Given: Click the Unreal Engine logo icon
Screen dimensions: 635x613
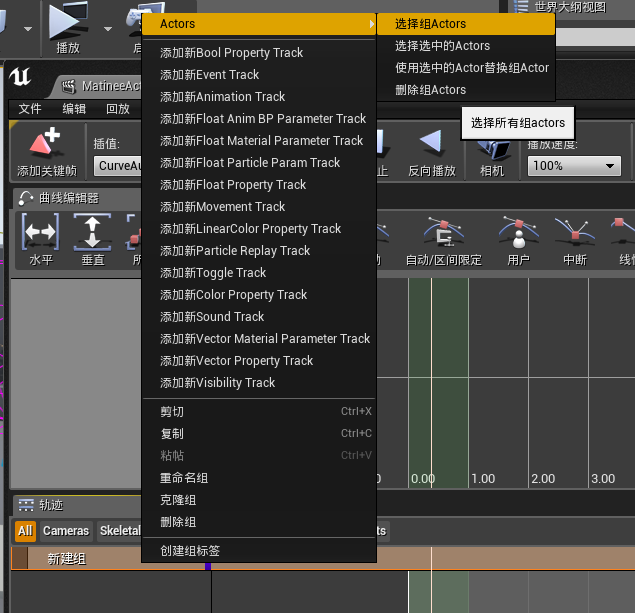Looking at the screenshot, I should (x=20, y=76).
